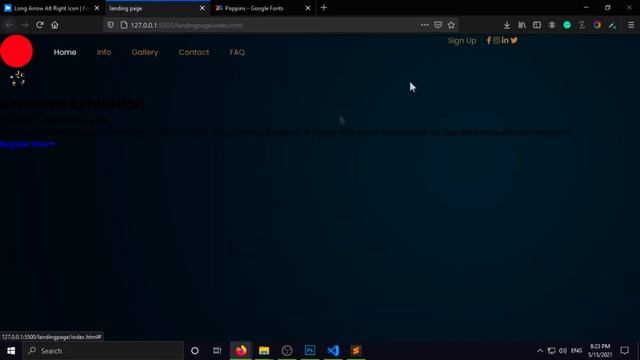
Task: Reload the current page
Action: coord(40,25)
